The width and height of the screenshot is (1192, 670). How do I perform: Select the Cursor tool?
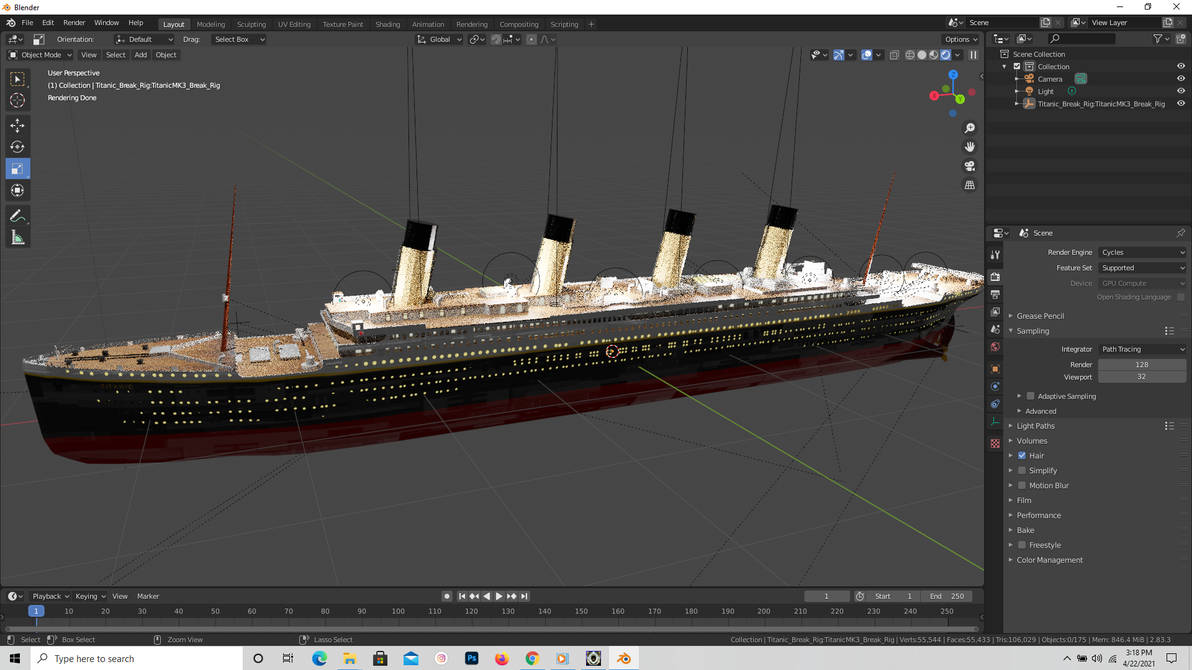17,100
